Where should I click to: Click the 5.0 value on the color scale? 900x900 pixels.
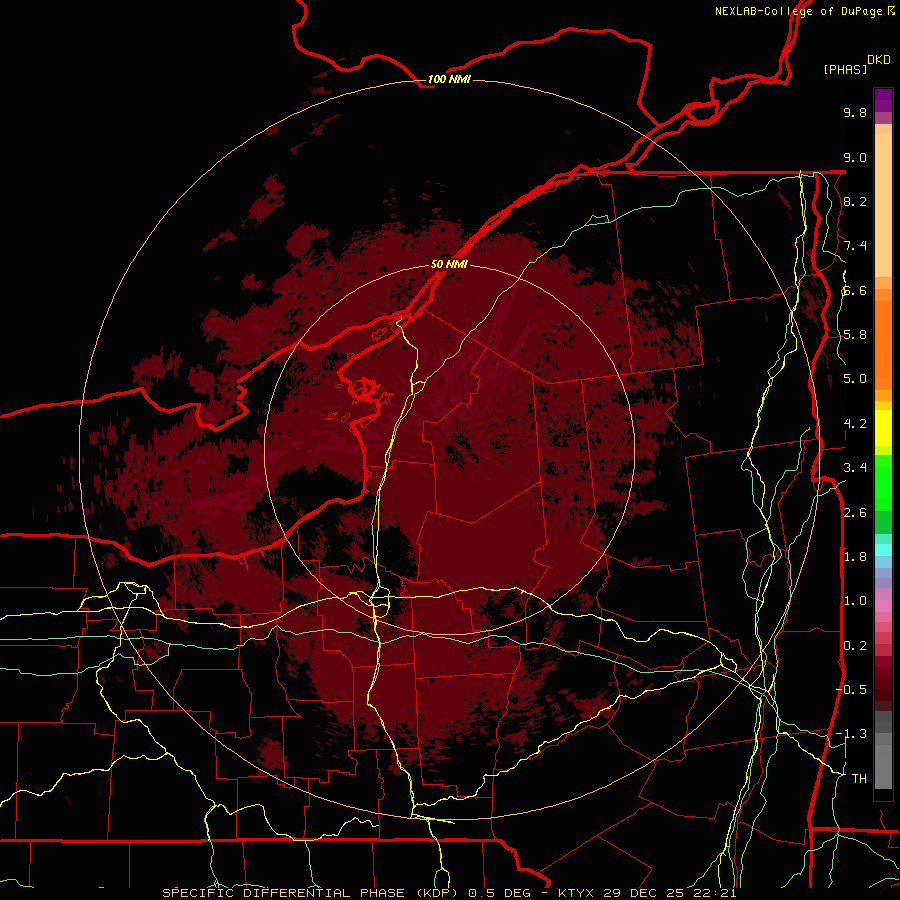click(855, 379)
